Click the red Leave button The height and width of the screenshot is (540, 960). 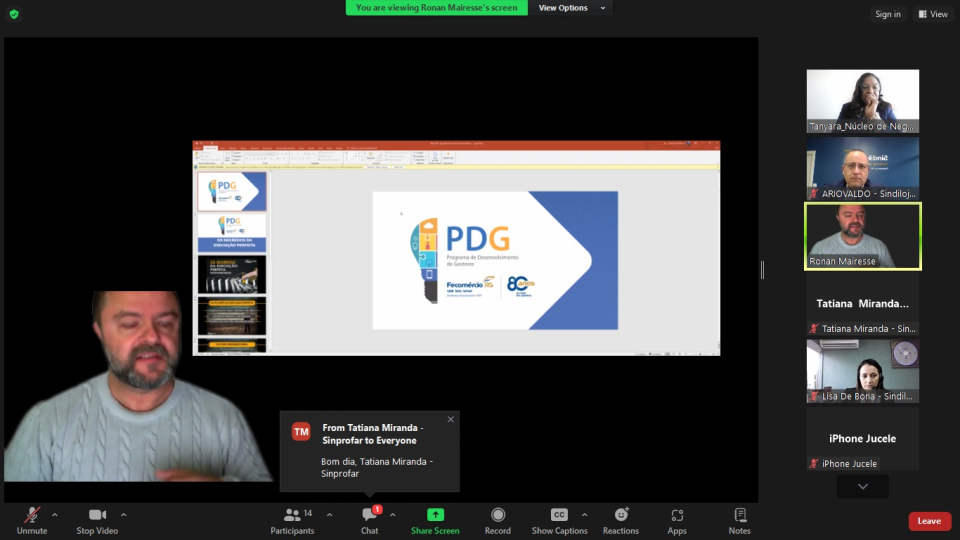click(x=929, y=521)
